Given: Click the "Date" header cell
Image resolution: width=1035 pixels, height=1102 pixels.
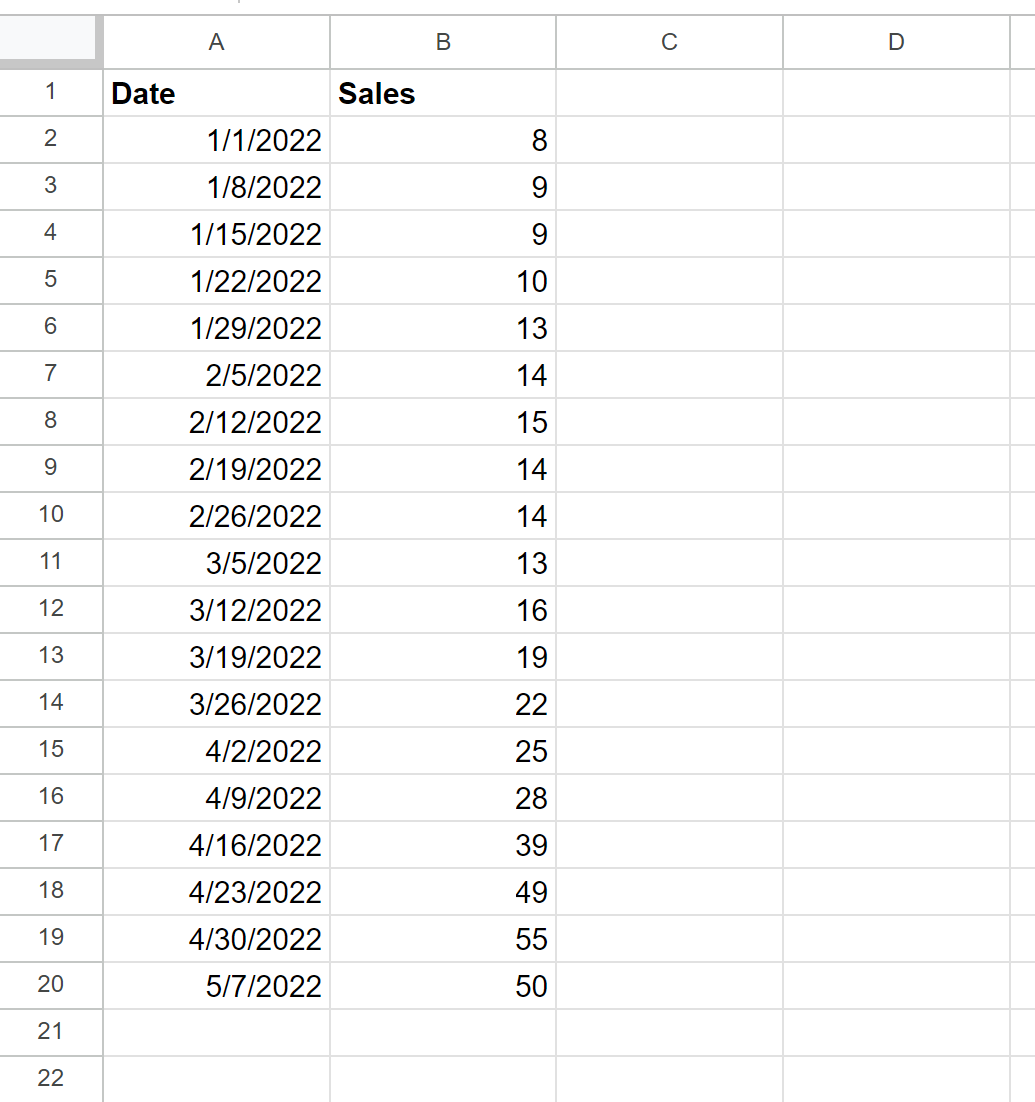Looking at the screenshot, I should [216, 93].
